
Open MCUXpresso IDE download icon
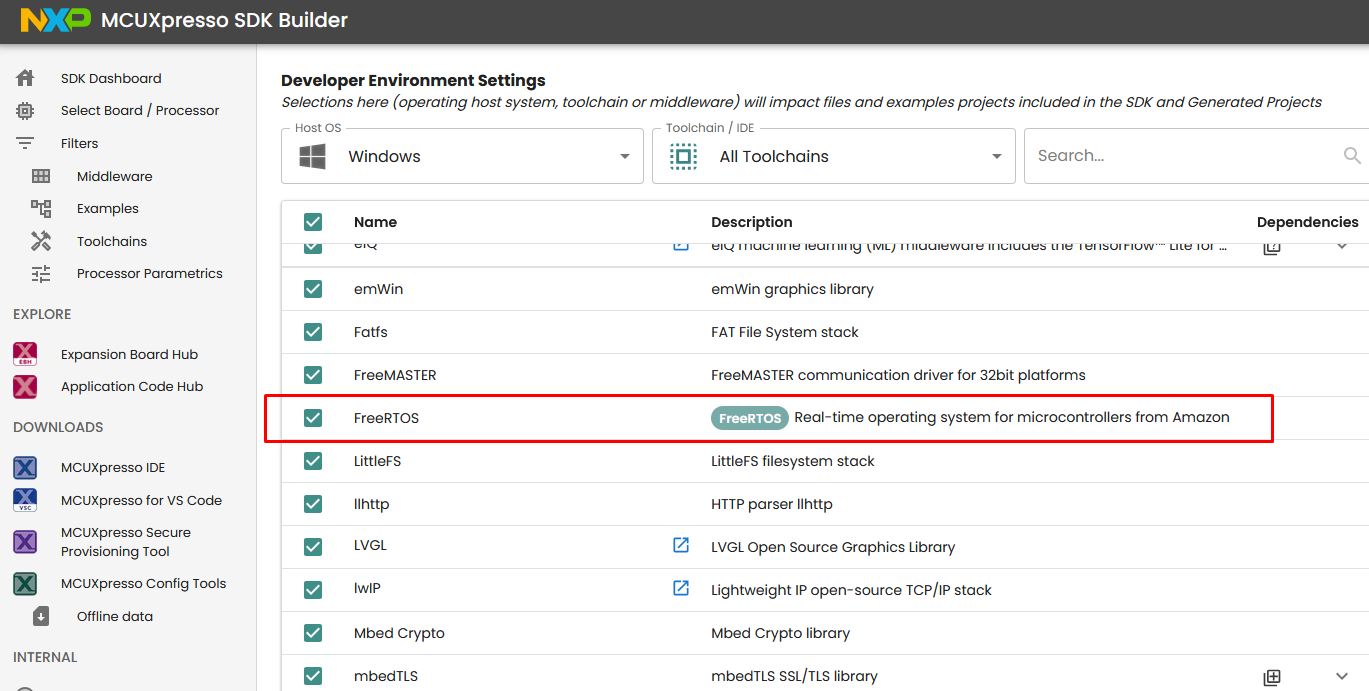[x=25, y=467]
